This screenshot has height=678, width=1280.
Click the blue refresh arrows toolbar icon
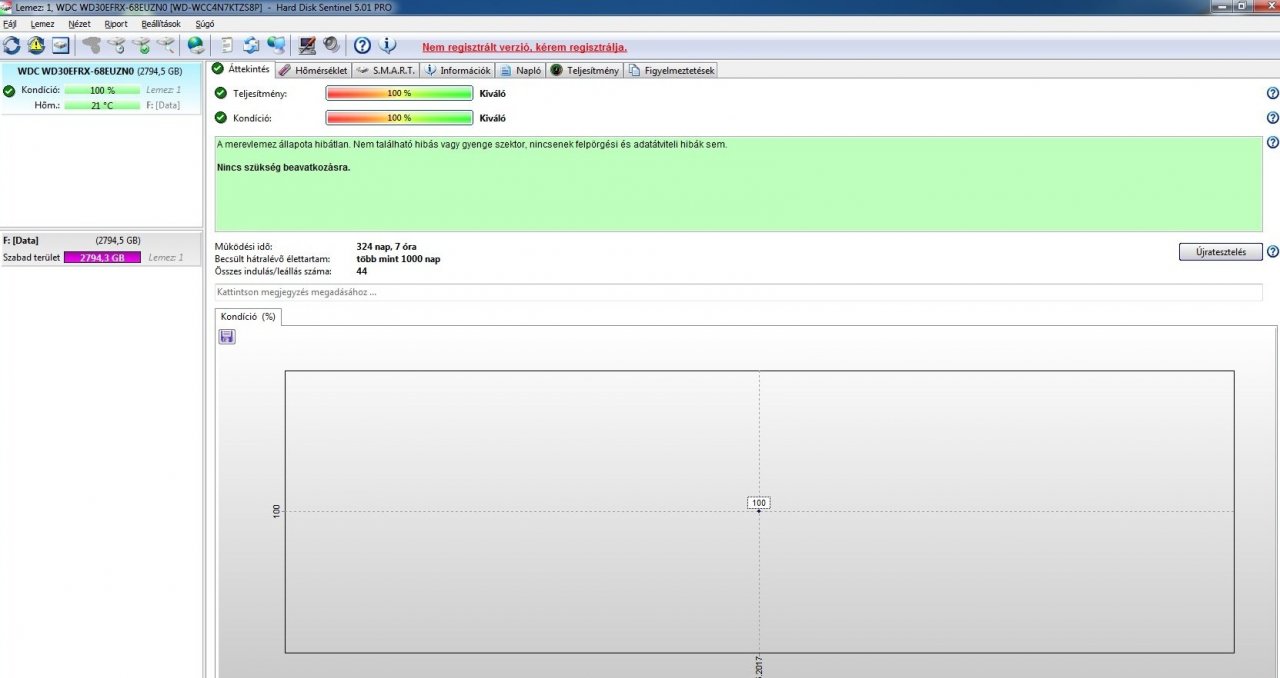(12, 45)
